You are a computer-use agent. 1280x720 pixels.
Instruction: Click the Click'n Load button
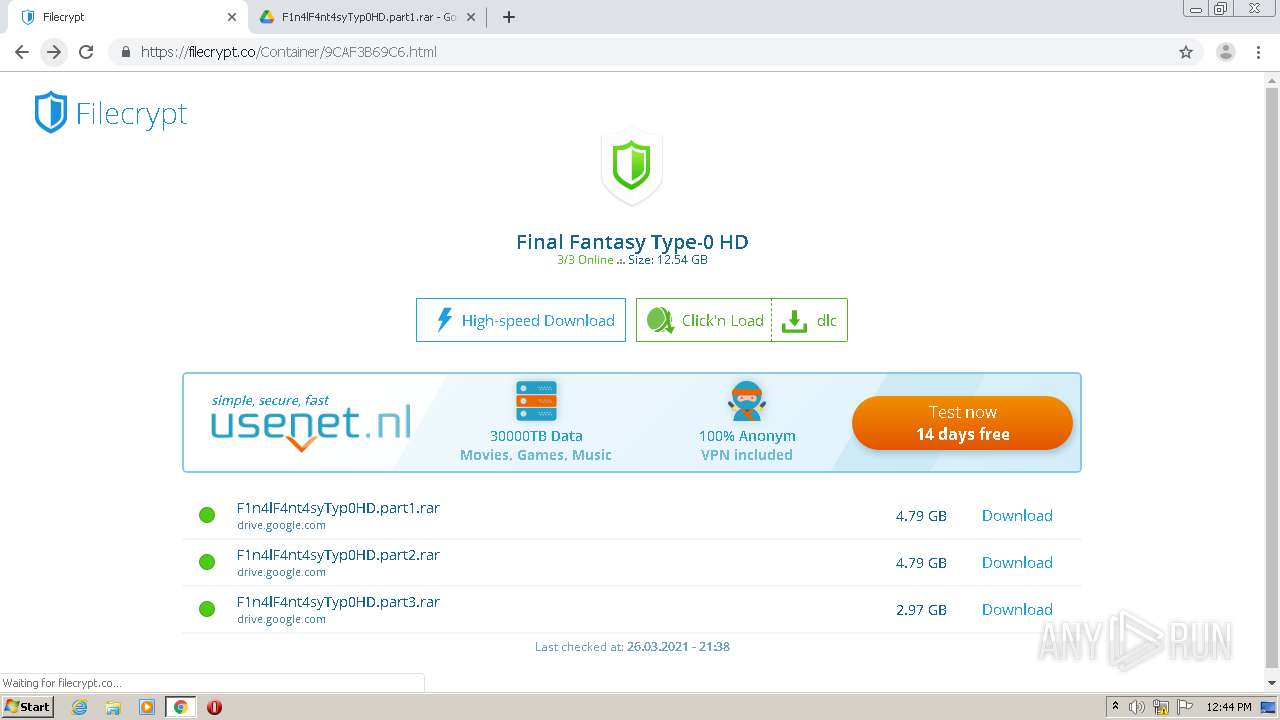[704, 320]
